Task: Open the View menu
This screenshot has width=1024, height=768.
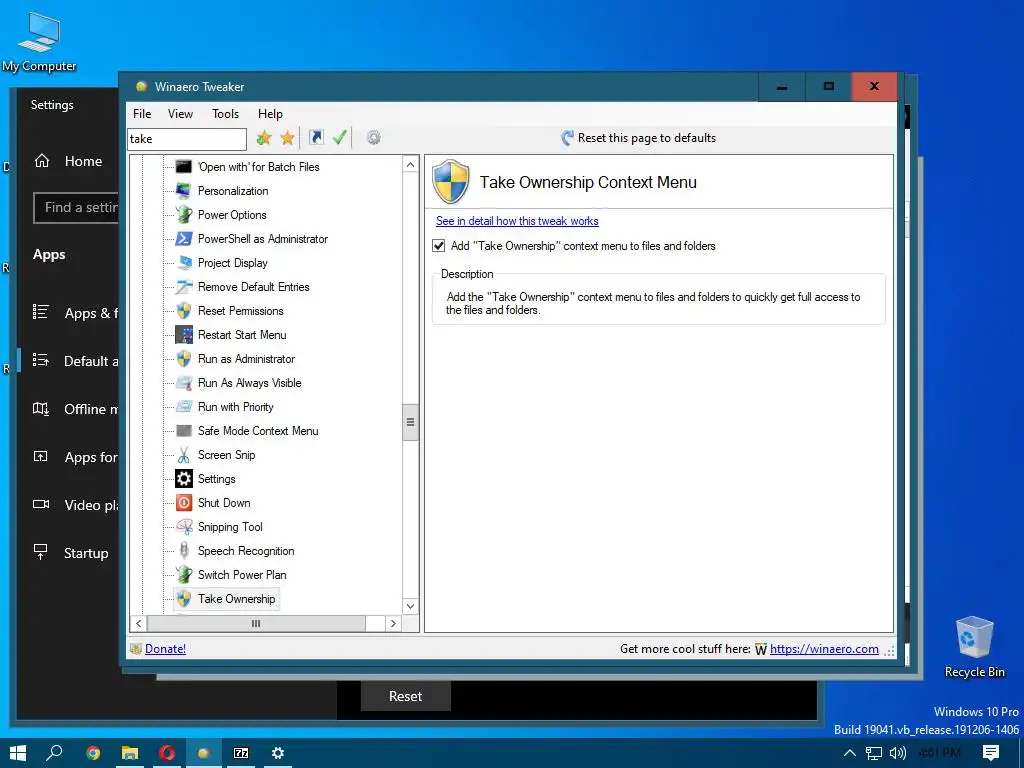Action: point(180,114)
